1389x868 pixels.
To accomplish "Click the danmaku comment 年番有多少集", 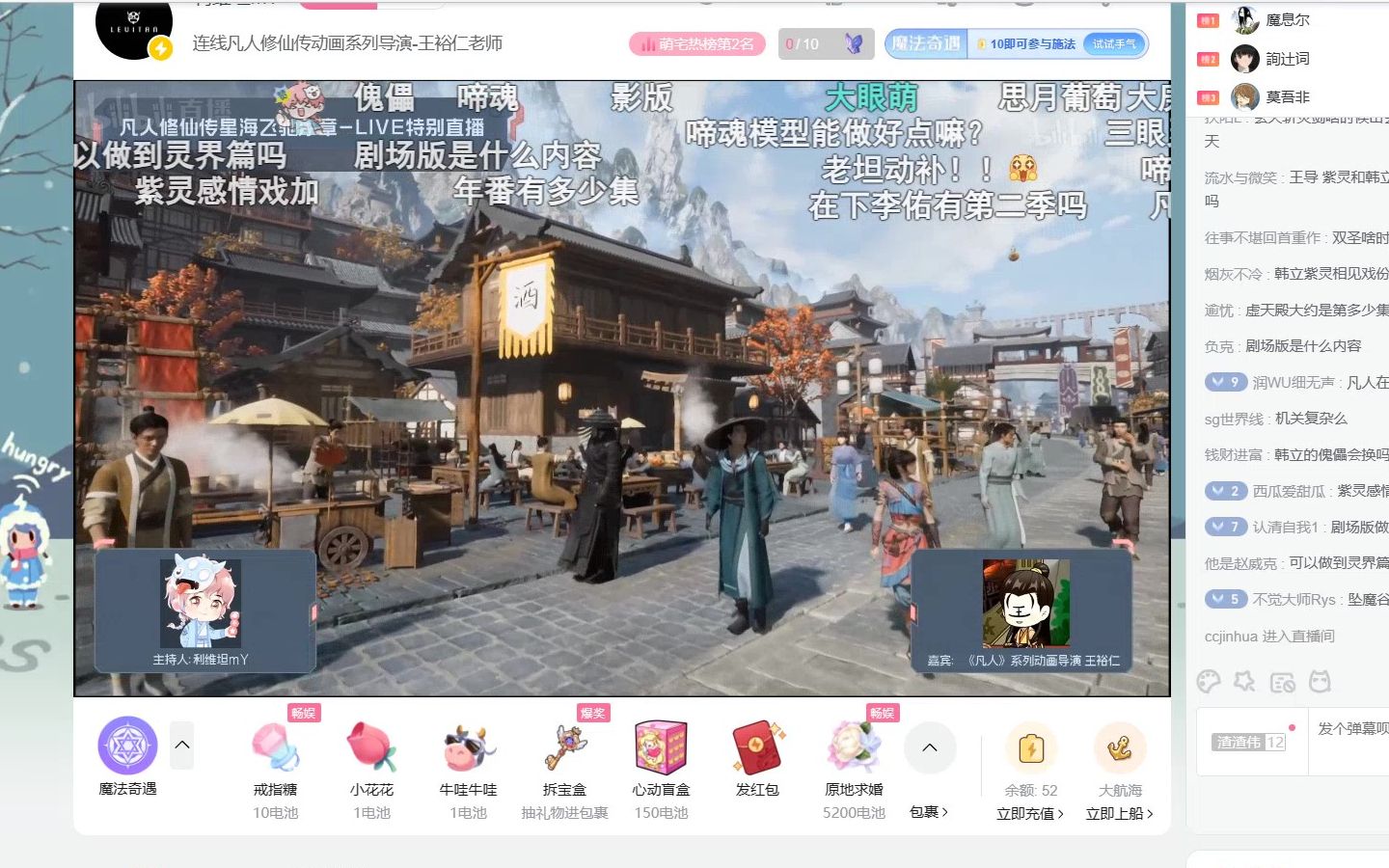I will (x=546, y=191).
